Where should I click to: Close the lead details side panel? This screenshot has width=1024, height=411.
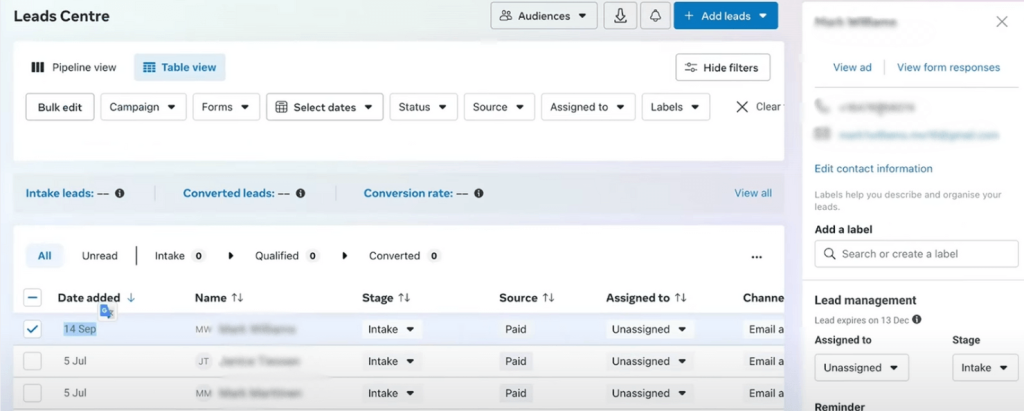[x=1002, y=22]
